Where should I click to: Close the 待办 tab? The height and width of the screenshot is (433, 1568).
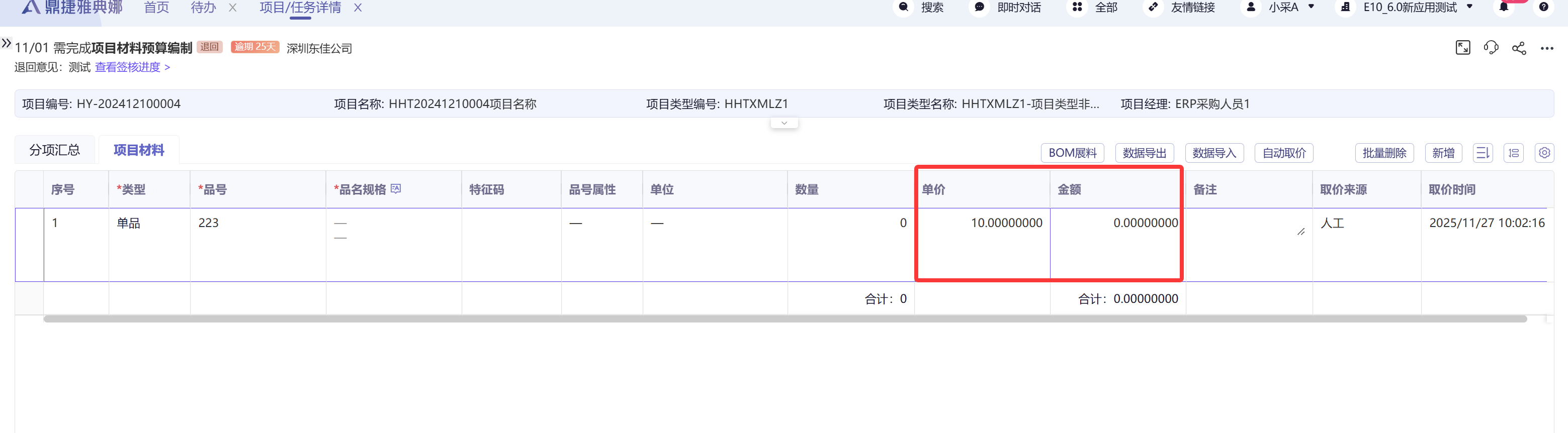pyautogui.click(x=232, y=8)
